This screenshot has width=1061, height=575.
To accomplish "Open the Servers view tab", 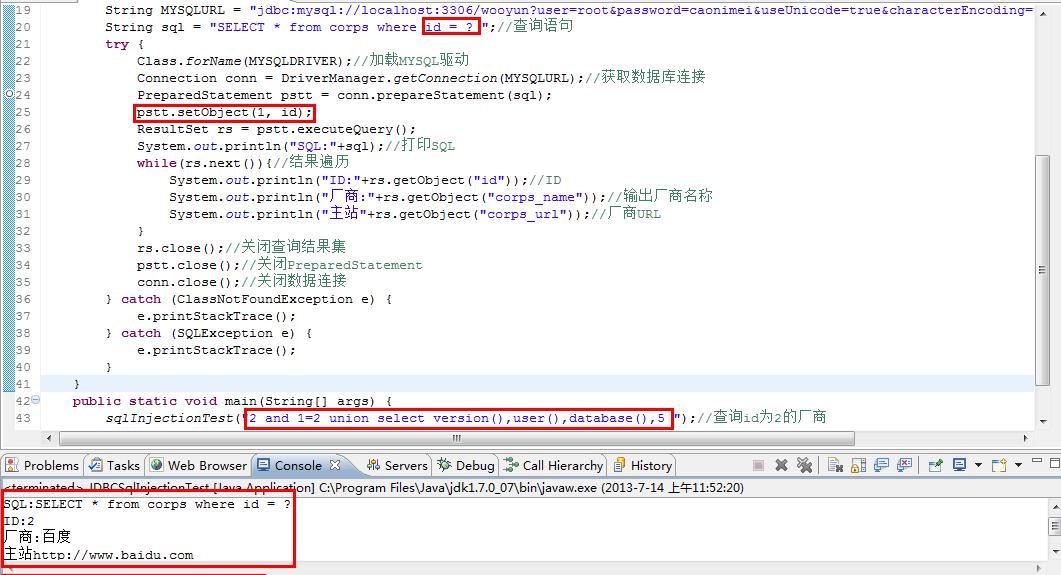I will pos(397,465).
